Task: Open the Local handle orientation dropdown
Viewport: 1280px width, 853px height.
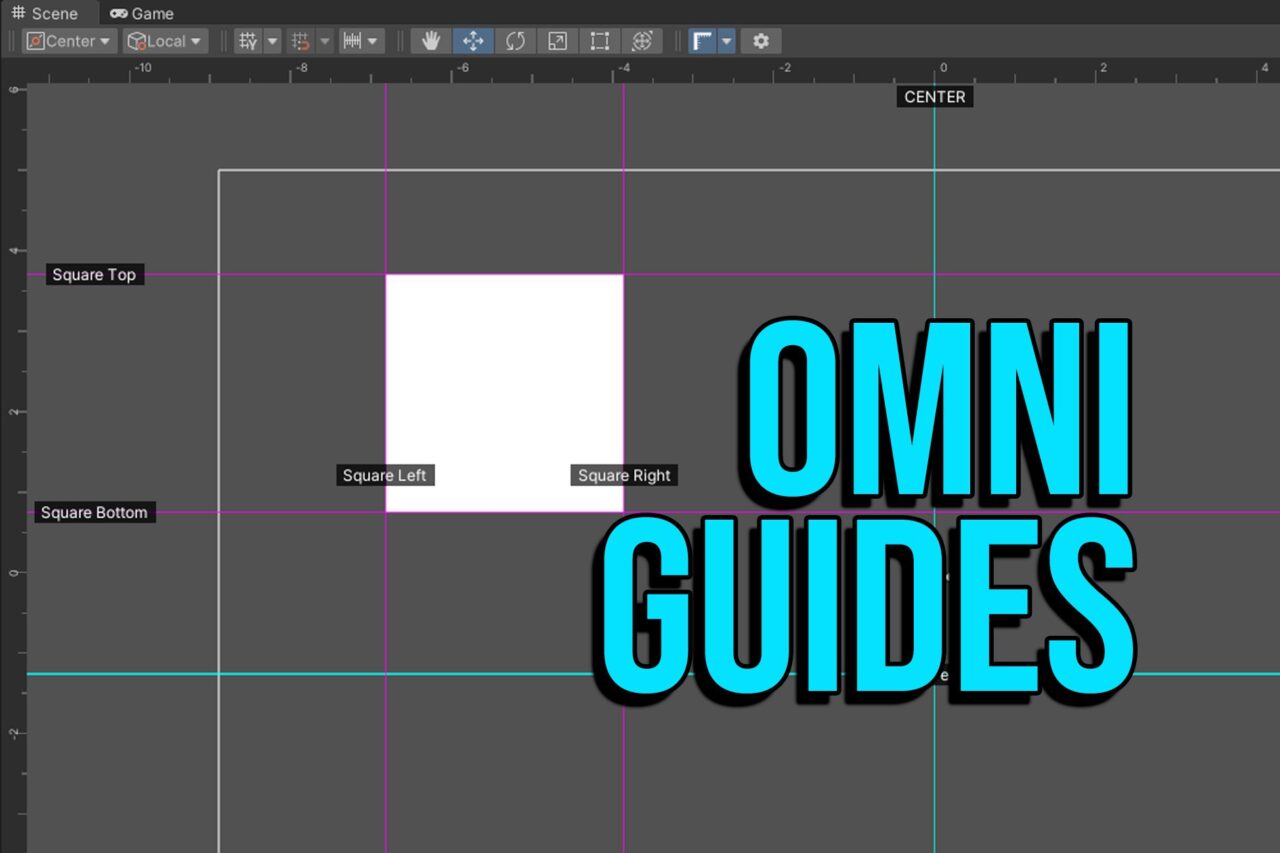Action: [x=164, y=41]
